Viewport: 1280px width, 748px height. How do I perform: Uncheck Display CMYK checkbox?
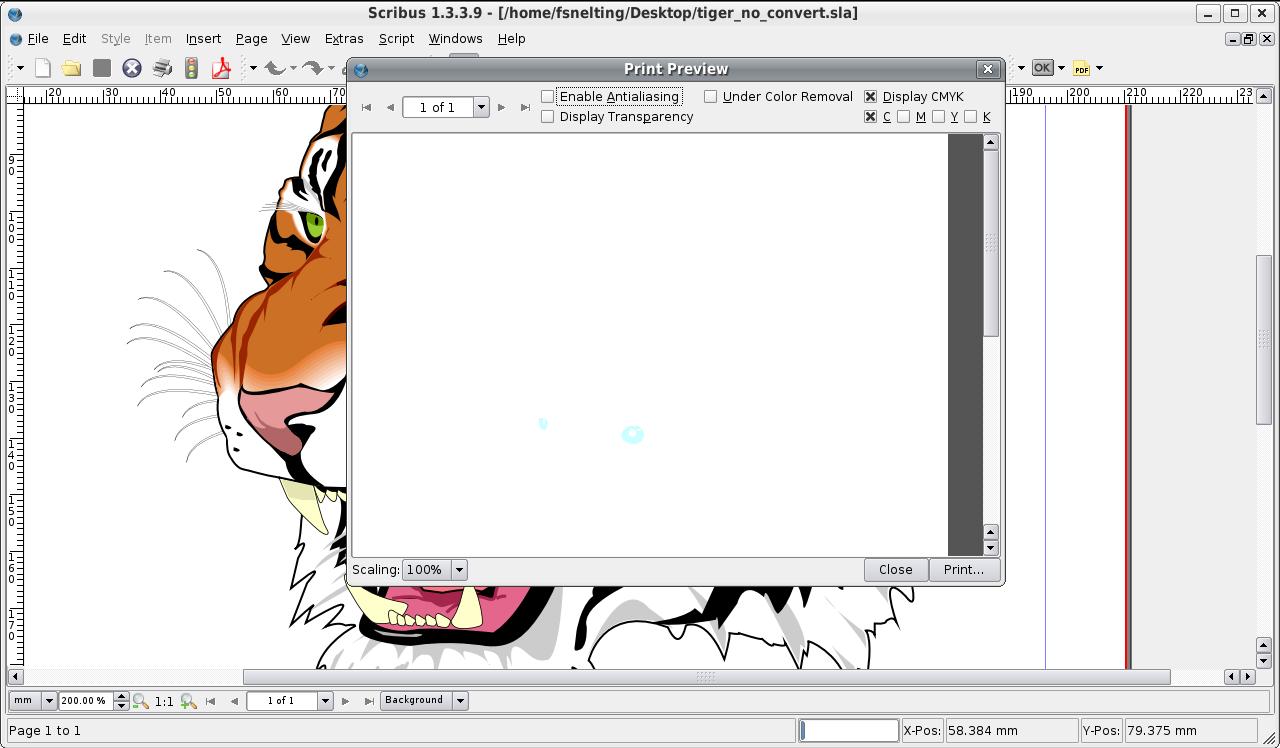(870, 96)
